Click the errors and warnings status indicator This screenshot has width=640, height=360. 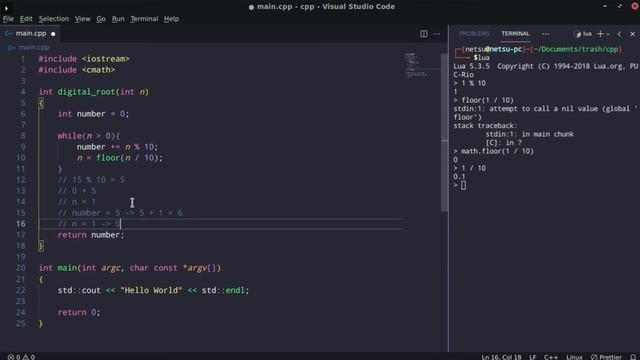point(21,357)
